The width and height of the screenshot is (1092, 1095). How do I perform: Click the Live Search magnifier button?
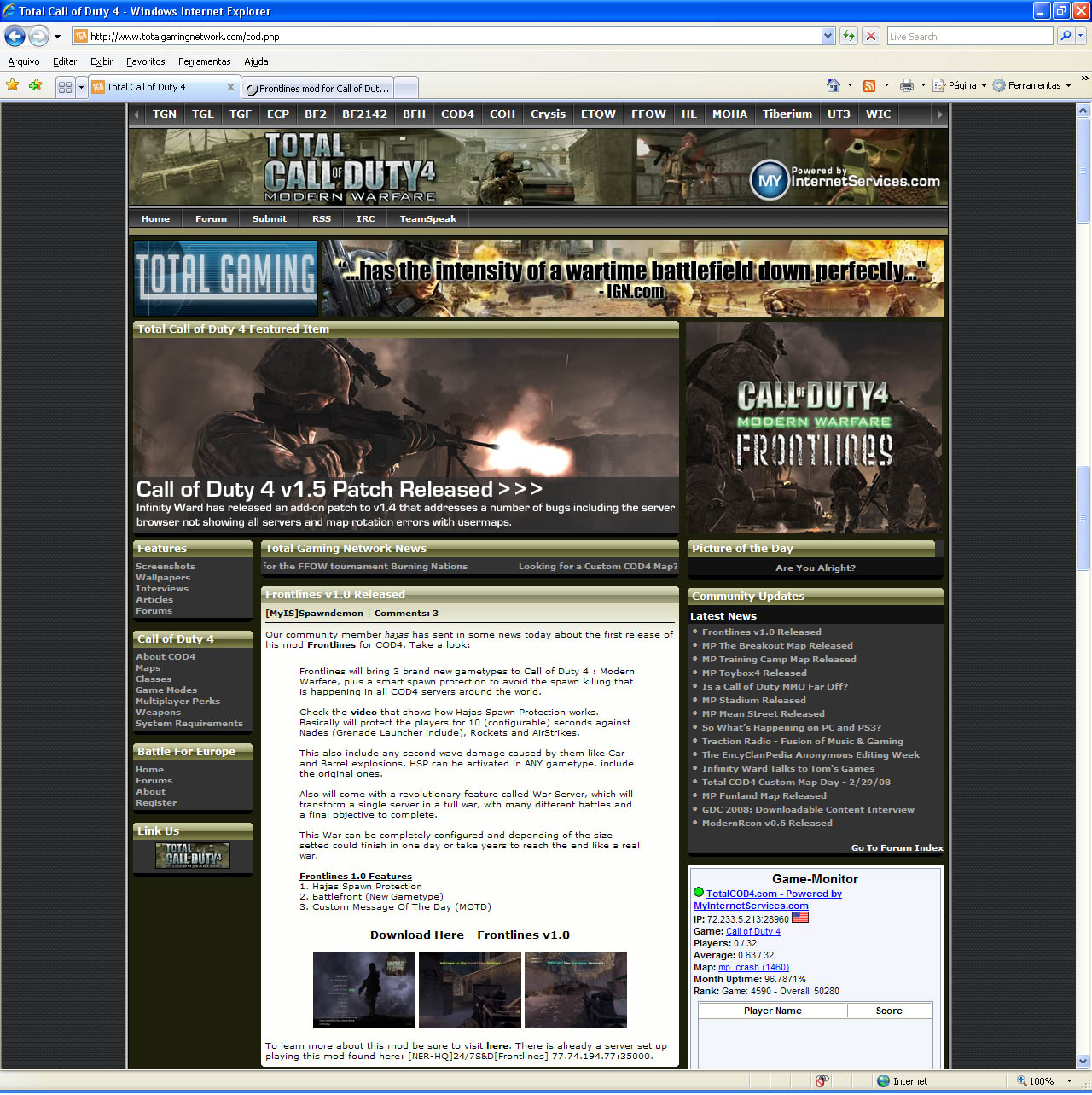point(1065,36)
